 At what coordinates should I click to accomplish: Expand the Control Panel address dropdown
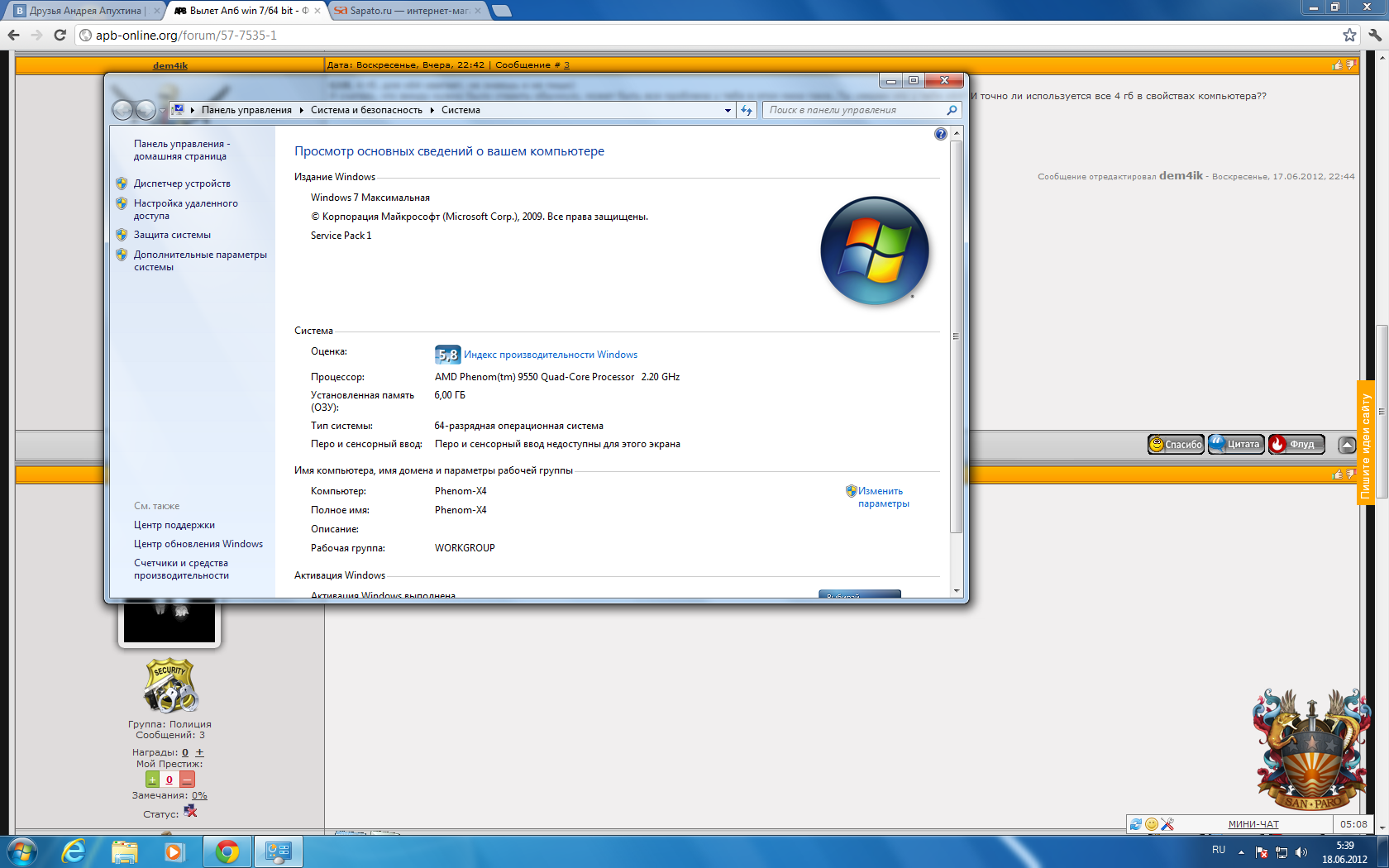click(728, 110)
